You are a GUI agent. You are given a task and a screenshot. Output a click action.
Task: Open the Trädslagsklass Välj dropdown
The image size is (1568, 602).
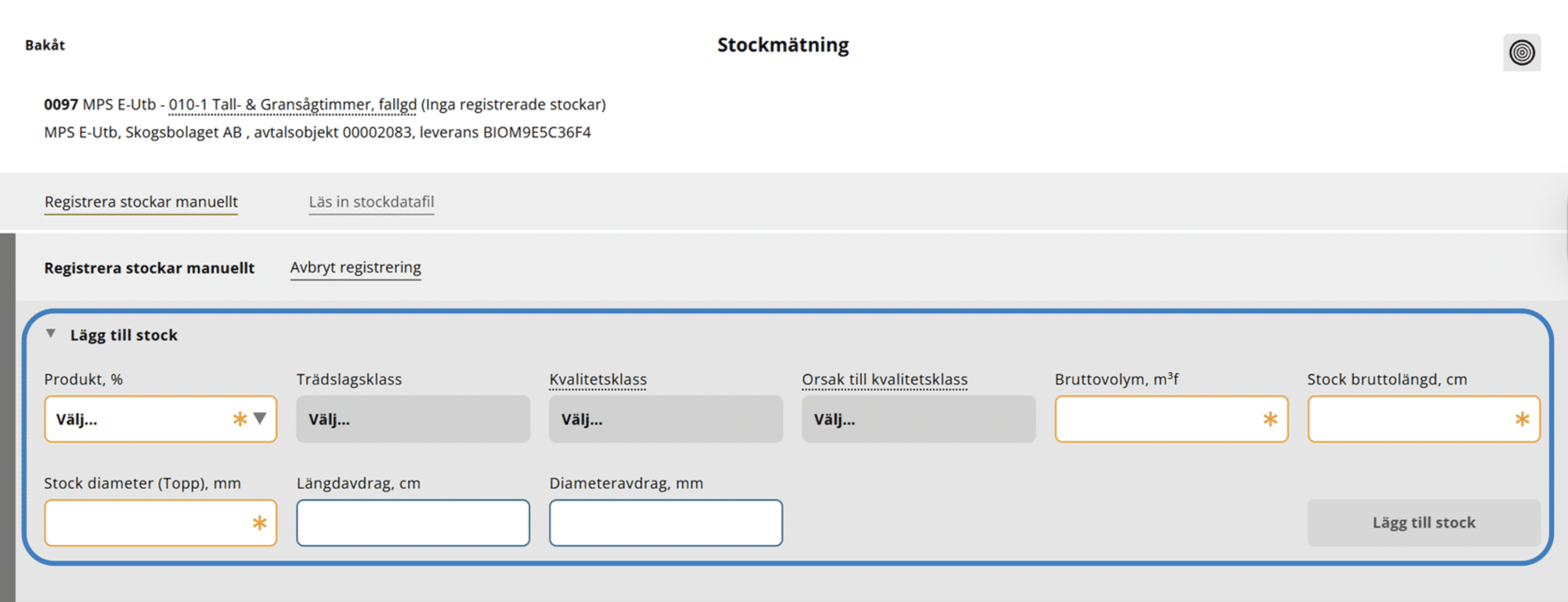pos(412,419)
